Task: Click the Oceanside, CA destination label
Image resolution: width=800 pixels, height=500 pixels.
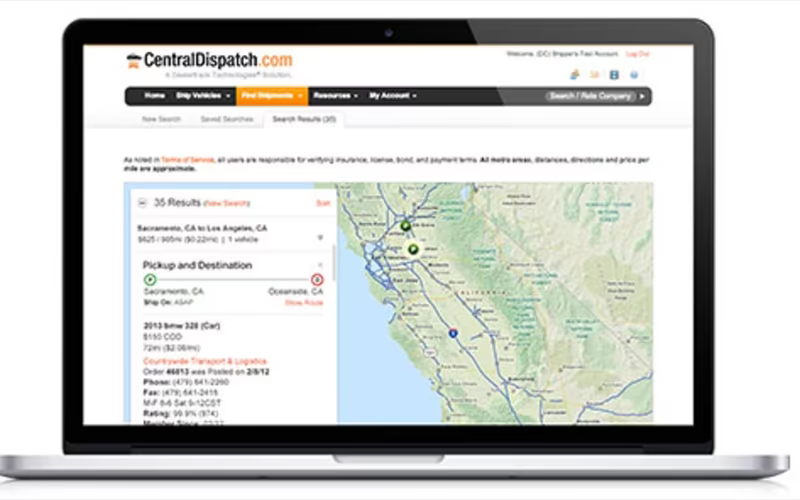Action: (296, 291)
